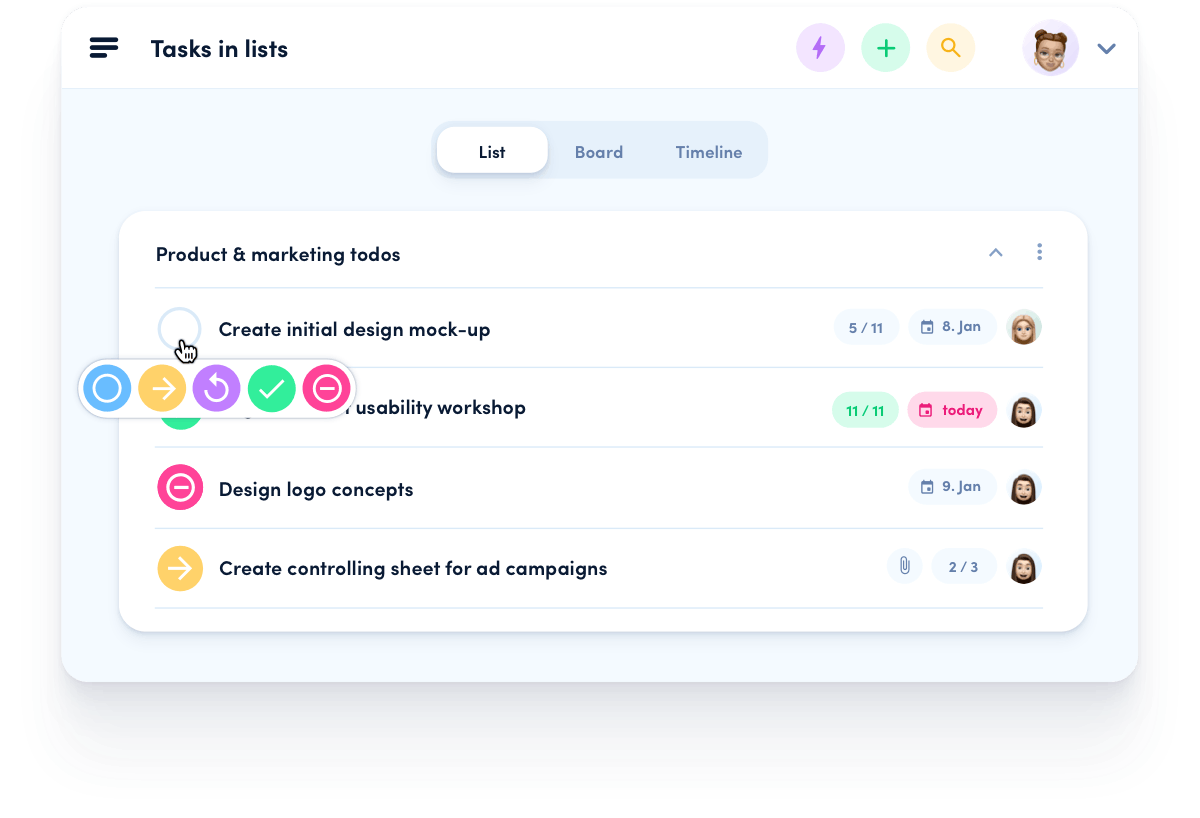
Task: Collapse the Product & marketing todos list
Action: click(996, 253)
